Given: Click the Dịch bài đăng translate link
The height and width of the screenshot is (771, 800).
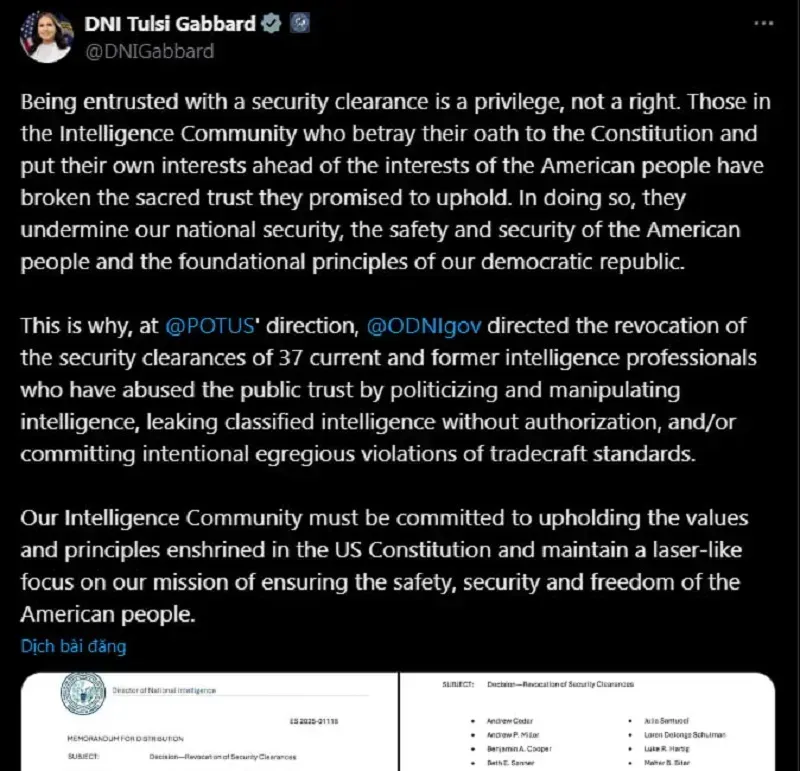Looking at the screenshot, I should pyautogui.click(x=73, y=646).
